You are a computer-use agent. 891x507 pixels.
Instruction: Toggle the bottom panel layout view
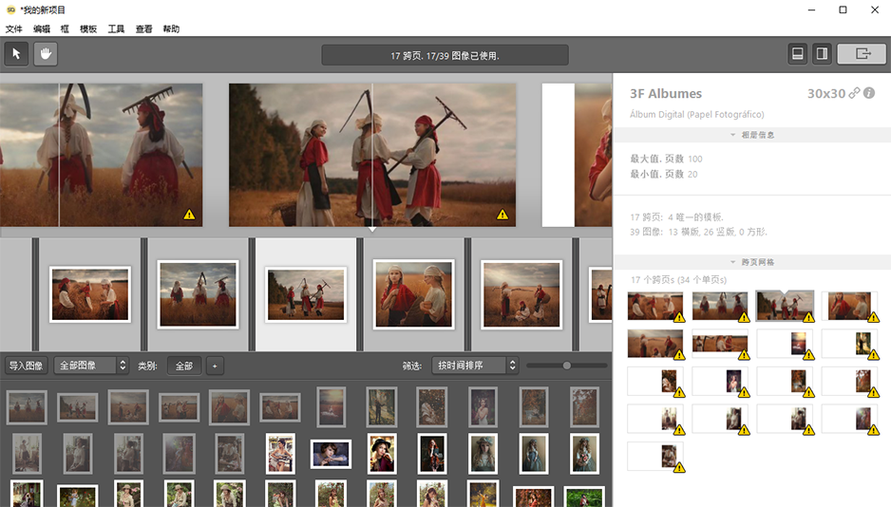(x=798, y=54)
